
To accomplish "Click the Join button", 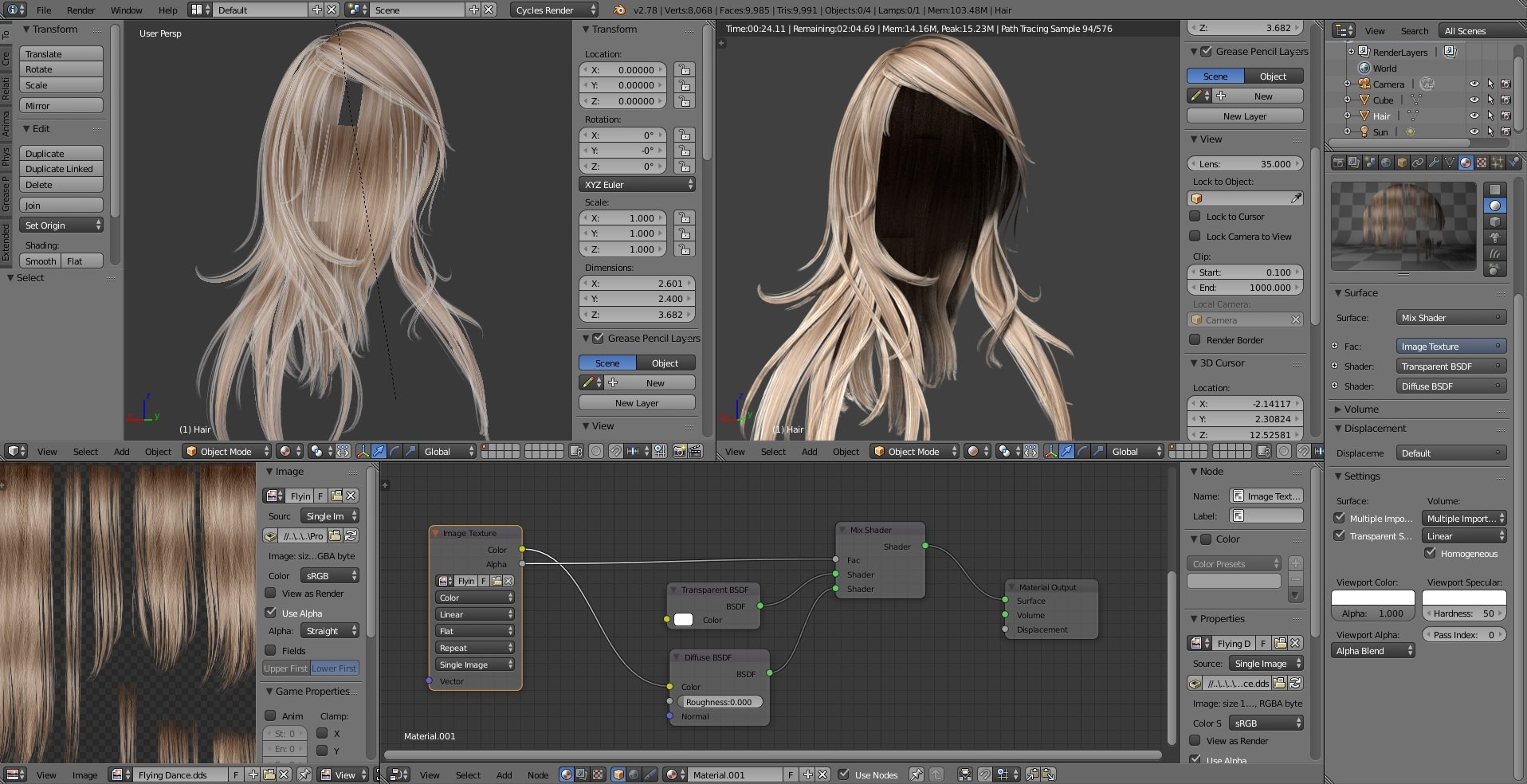I will click(x=61, y=205).
